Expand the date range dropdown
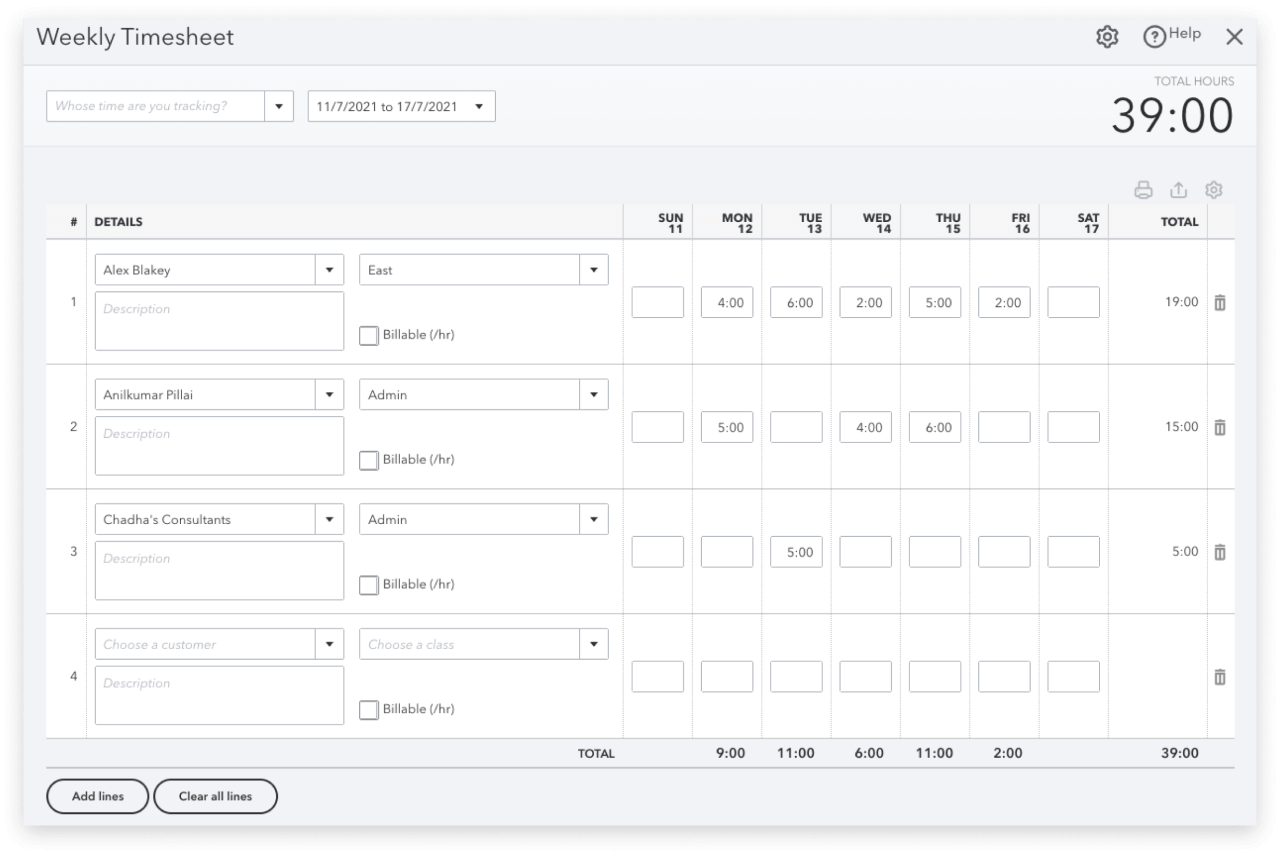 pyautogui.click(x=479, y=106)
